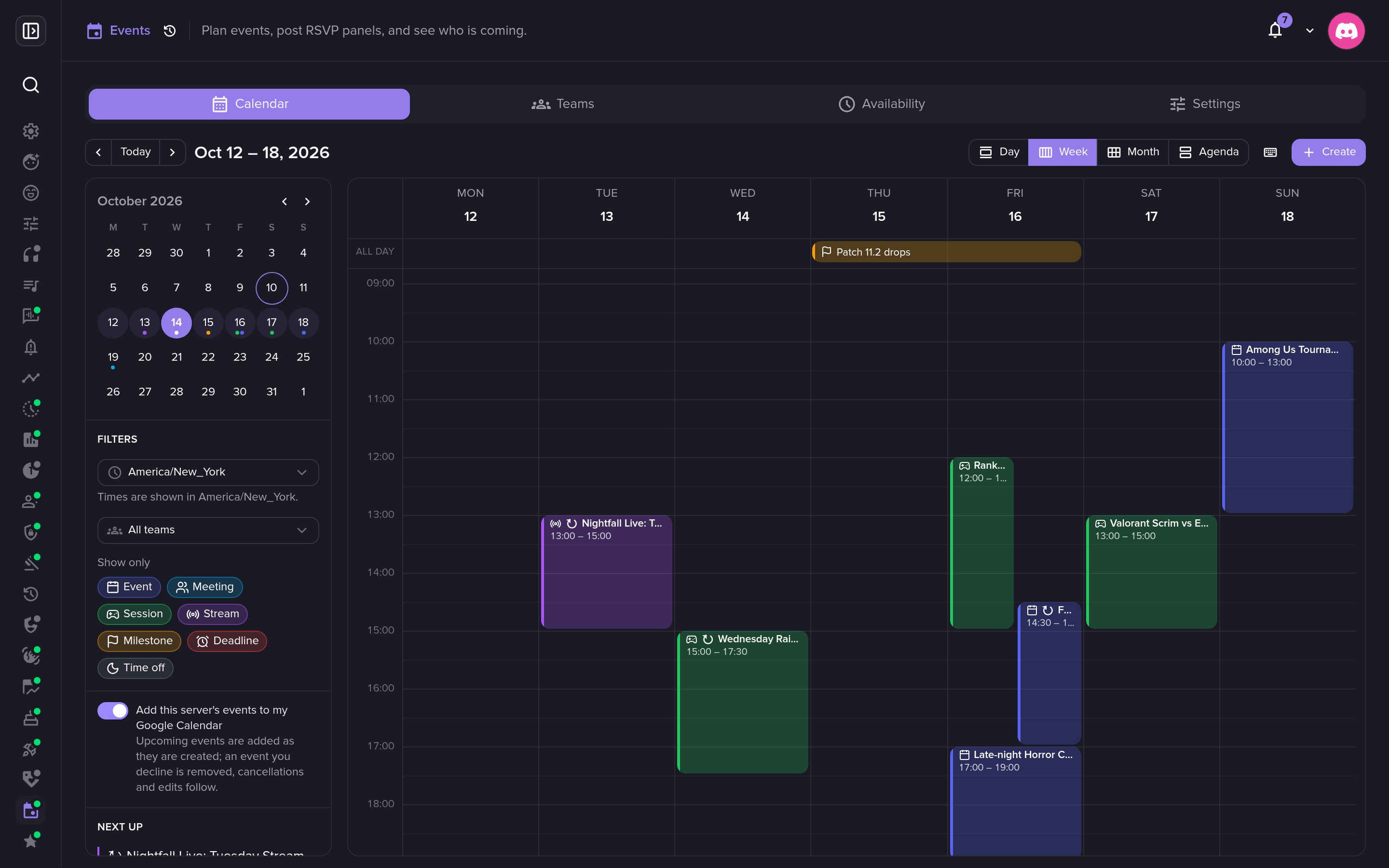Select October 21 in mini calendar
Image resolution: width=1389 pixels, height=868 pixels.
tap(176, 357)
